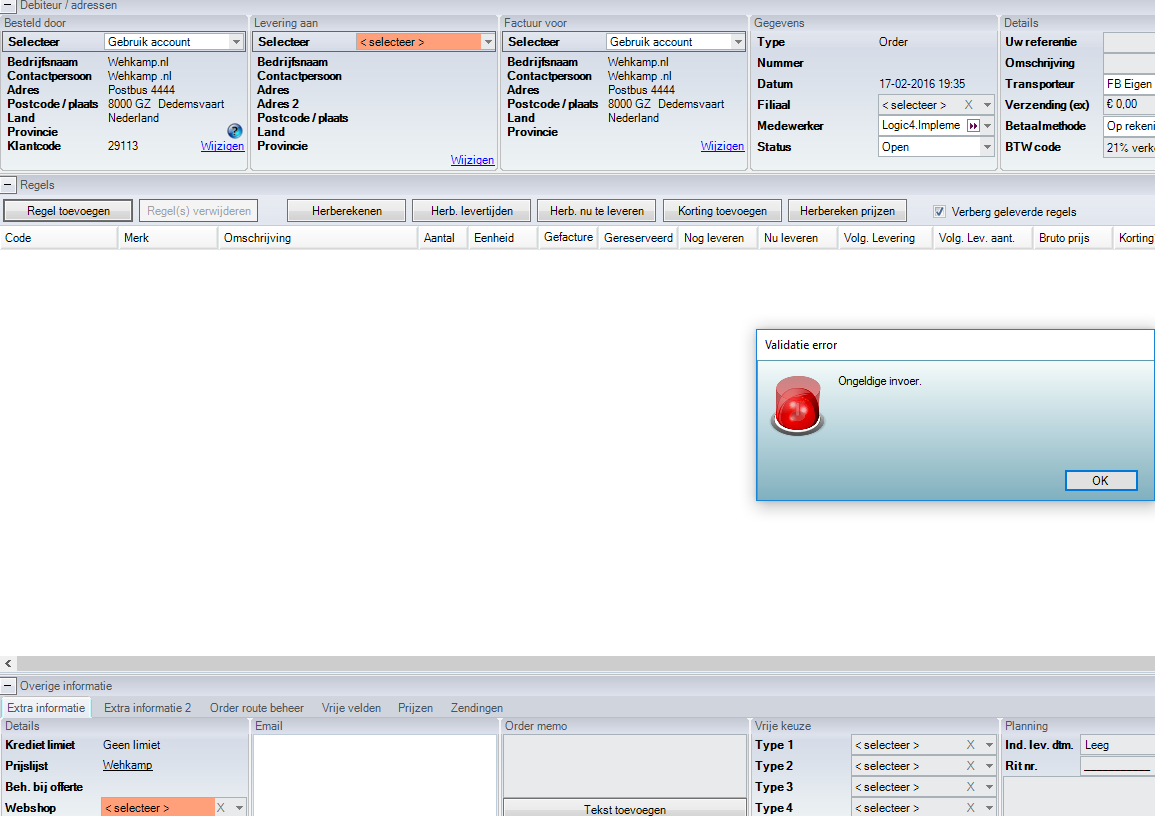Click the horizontal scrollbar left arrow
This screenshot has width=1155, height=816.
click(x=8, y=664)
